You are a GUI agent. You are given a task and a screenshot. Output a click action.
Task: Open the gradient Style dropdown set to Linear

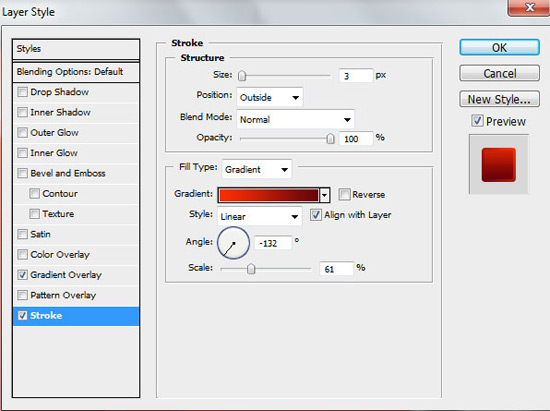tap(260, 216)
